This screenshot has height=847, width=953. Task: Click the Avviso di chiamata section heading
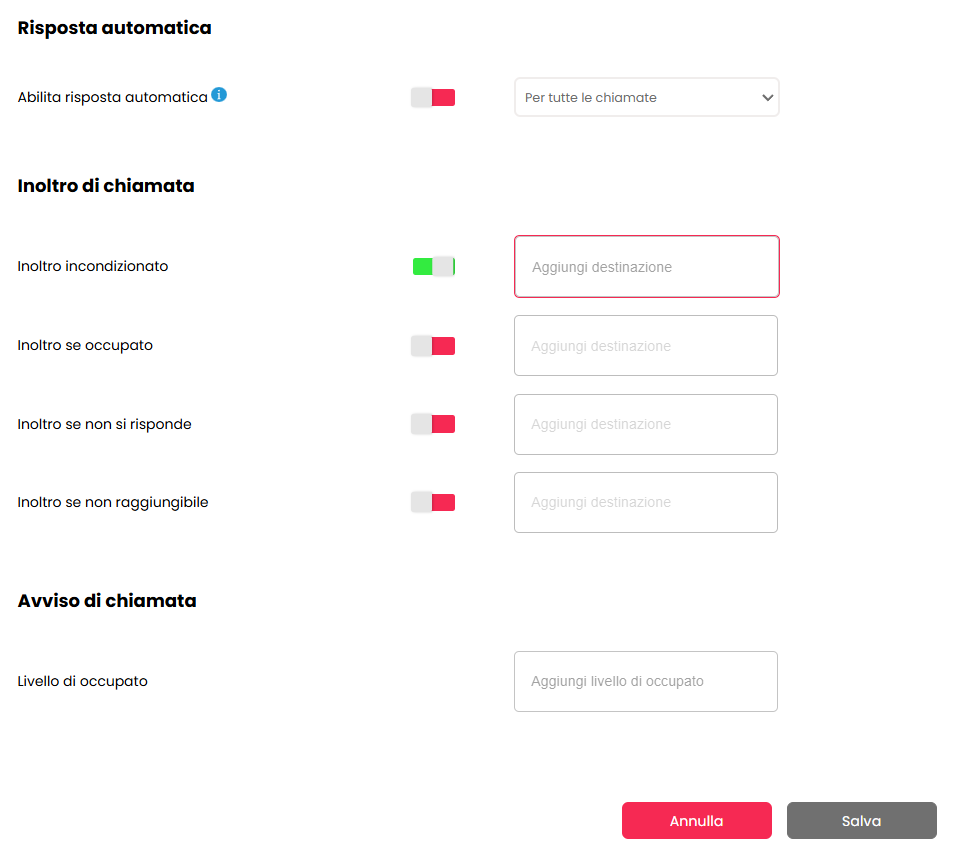[107, 601]
